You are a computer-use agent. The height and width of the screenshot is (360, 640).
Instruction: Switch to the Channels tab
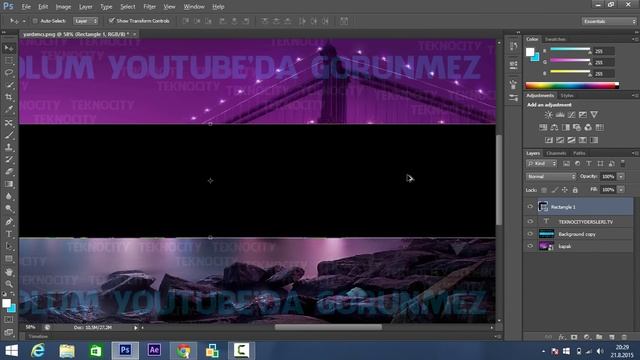[x=556, y=153]
